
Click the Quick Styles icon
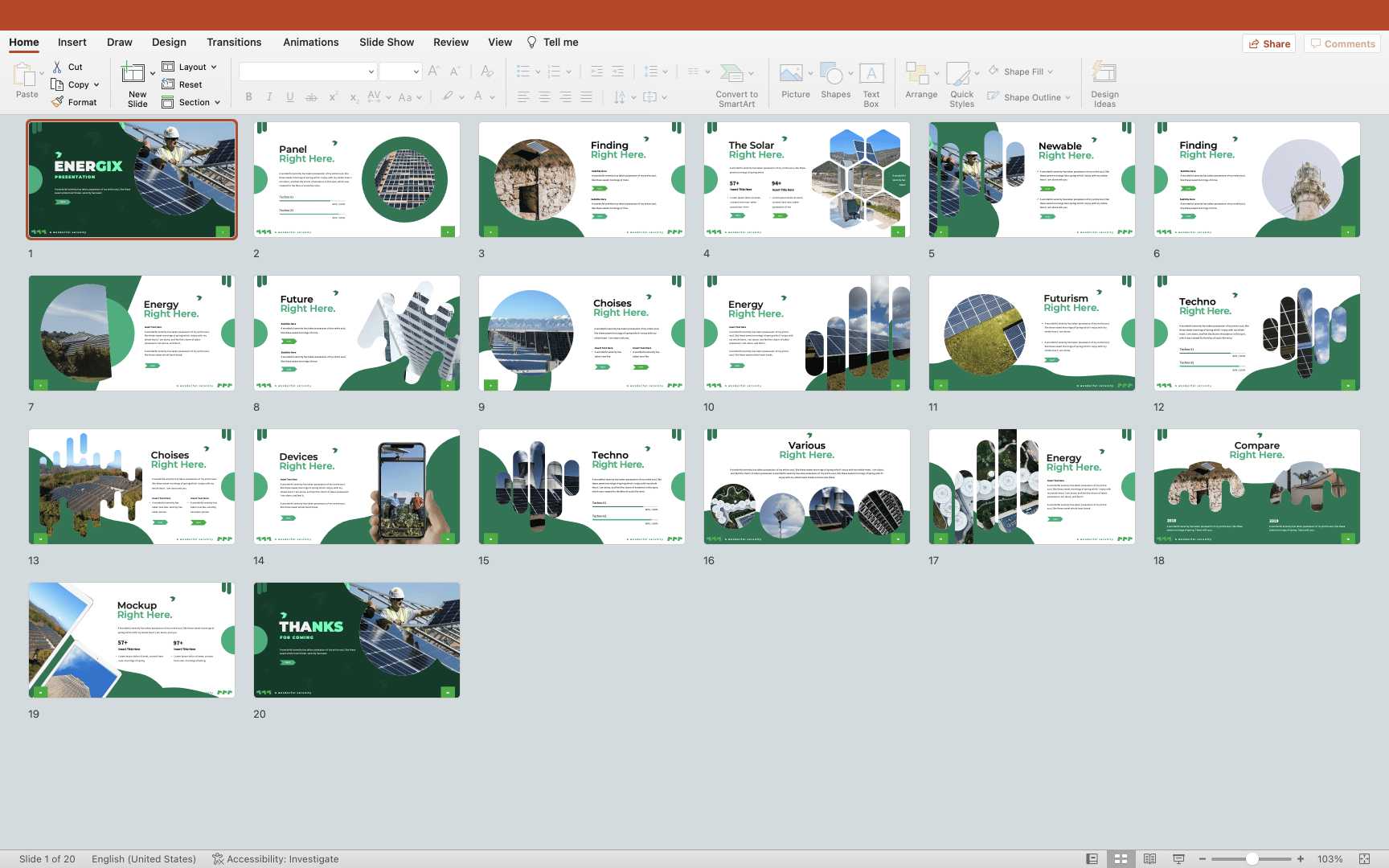click(958, 74)
